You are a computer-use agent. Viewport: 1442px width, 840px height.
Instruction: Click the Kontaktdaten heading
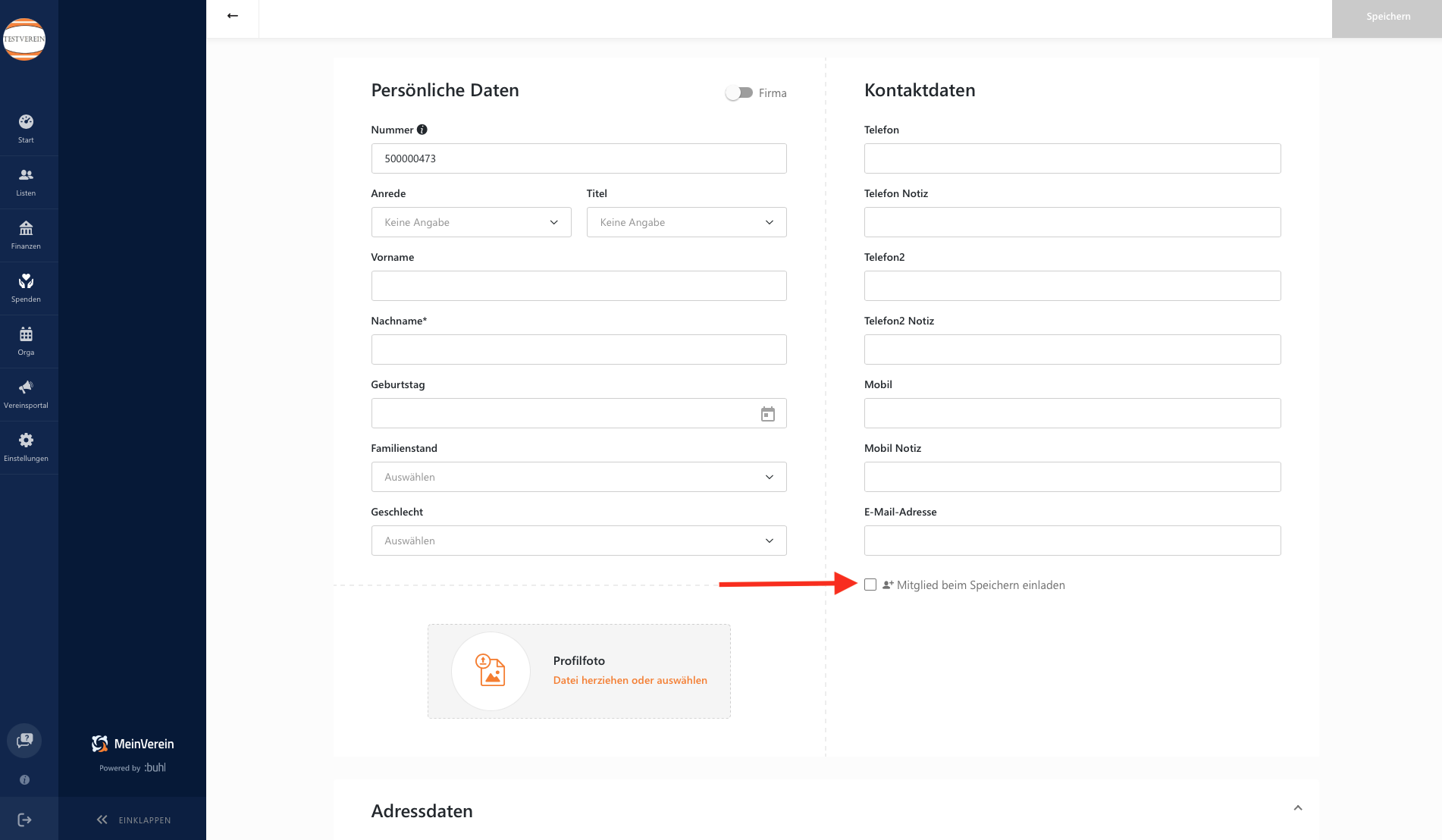(x=920, y=90)
